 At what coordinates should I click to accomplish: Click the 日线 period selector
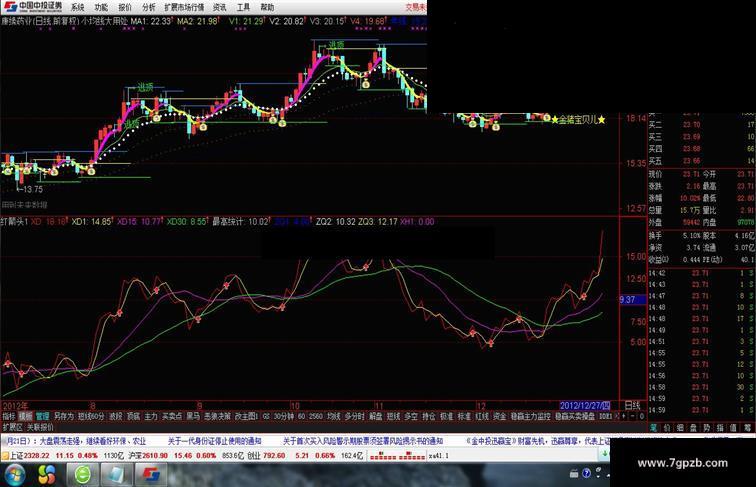[x=632, y=405]
